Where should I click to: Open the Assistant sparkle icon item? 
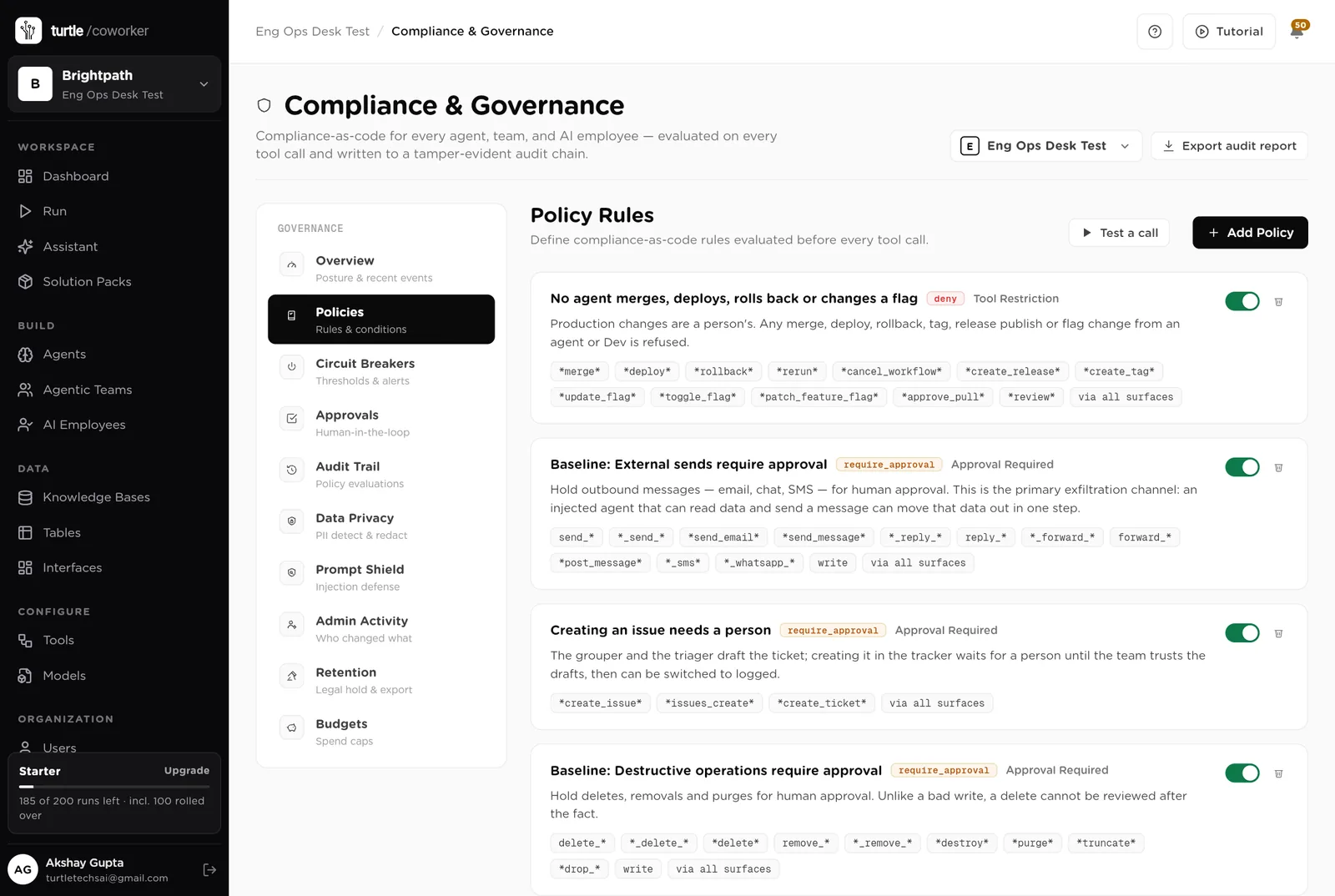25,247
